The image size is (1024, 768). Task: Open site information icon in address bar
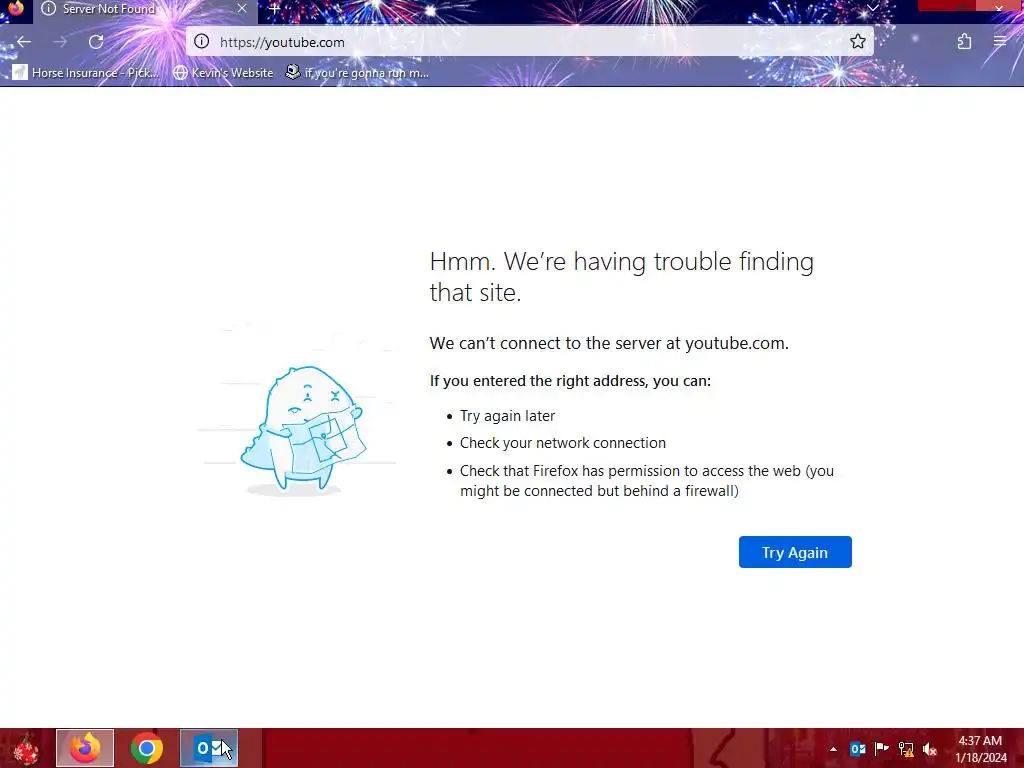[202, 42]
